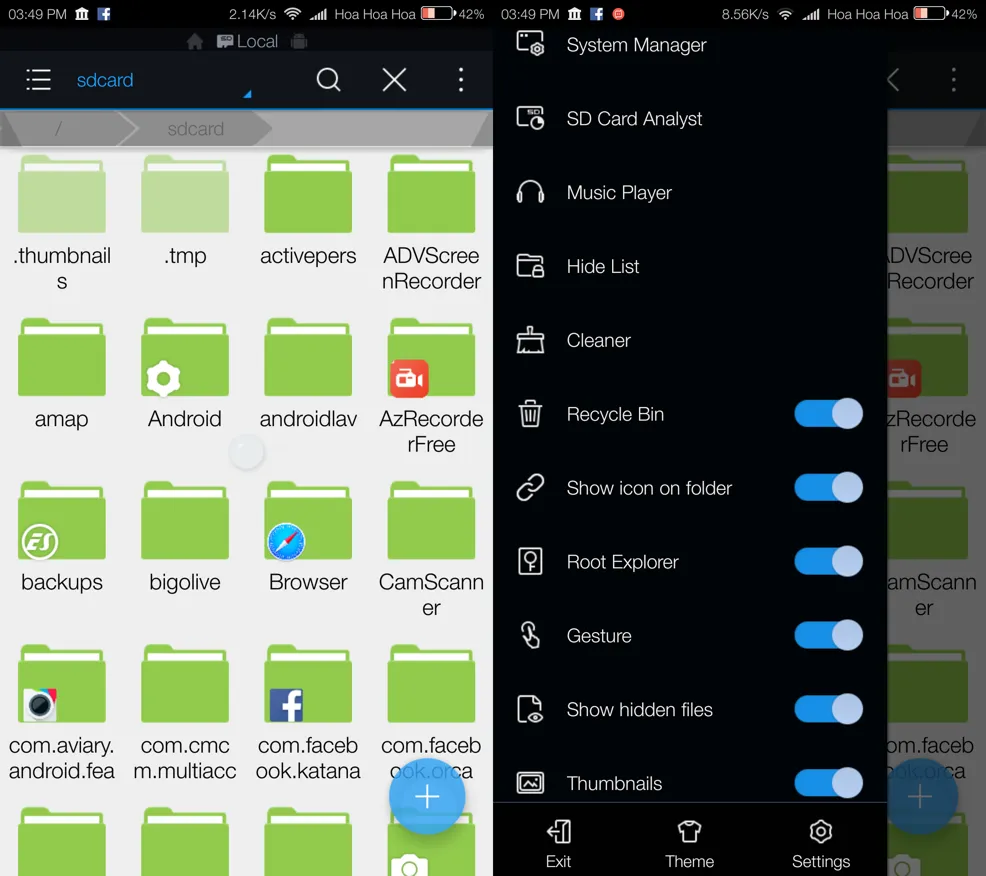
Task: Open Hide List menu item
Action: pos(602,267)
